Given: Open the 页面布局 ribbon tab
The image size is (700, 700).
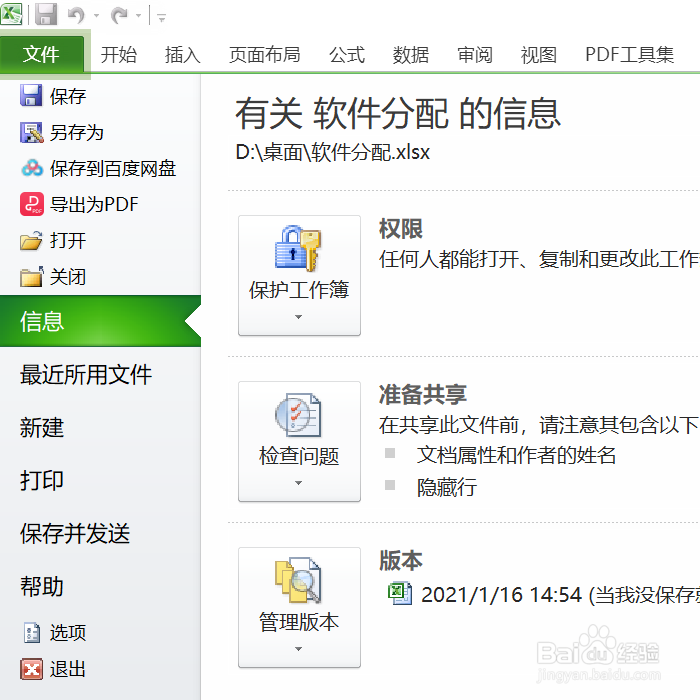Looking at the screenshot, I should (265, 55).
